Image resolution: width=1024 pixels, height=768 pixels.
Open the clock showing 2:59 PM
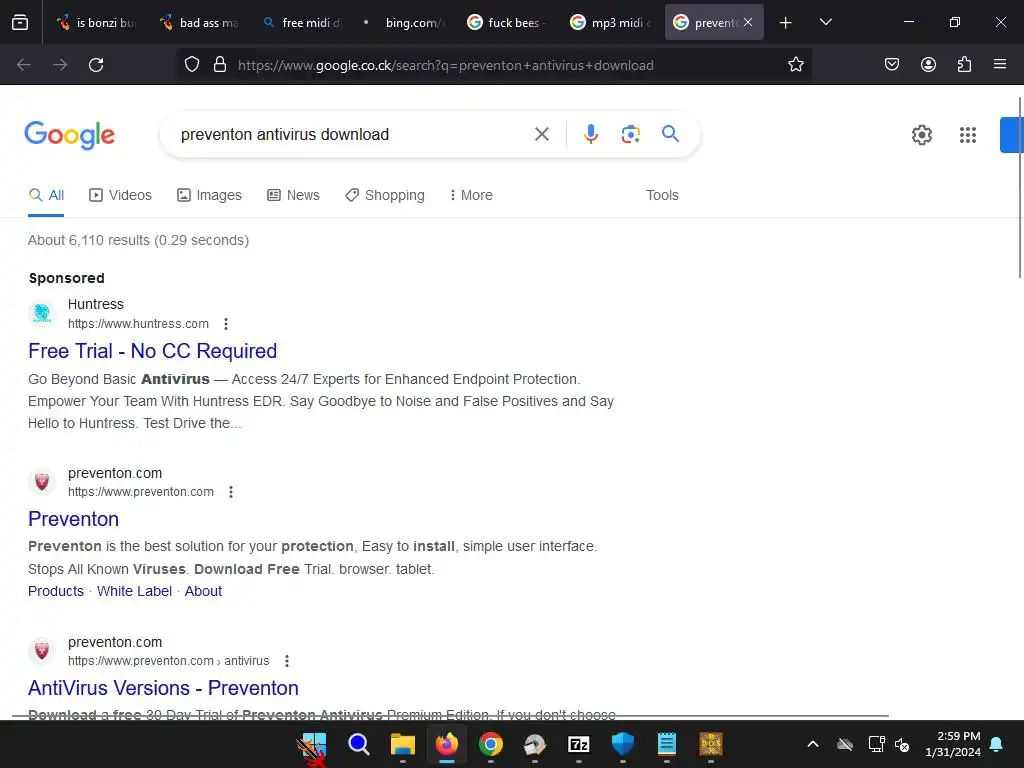pyautogui.click(x=953, y=744)
